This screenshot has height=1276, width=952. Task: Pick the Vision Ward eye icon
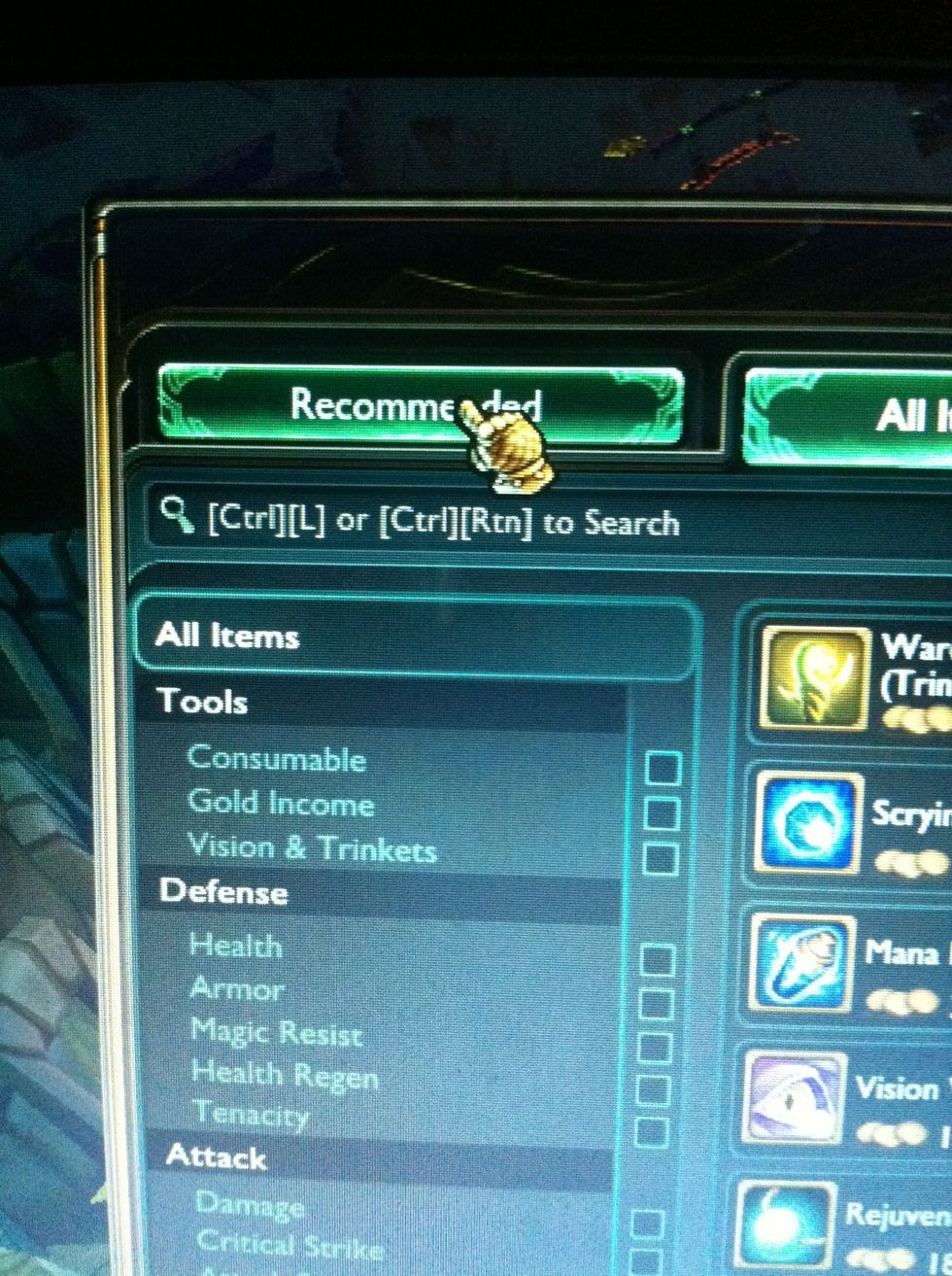(x=792, y=1097)
